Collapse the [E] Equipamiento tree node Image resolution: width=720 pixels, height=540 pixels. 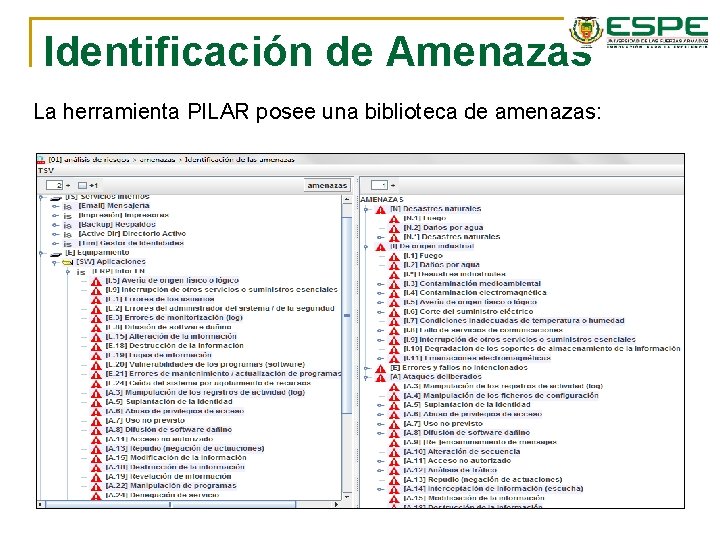(42, 253)
